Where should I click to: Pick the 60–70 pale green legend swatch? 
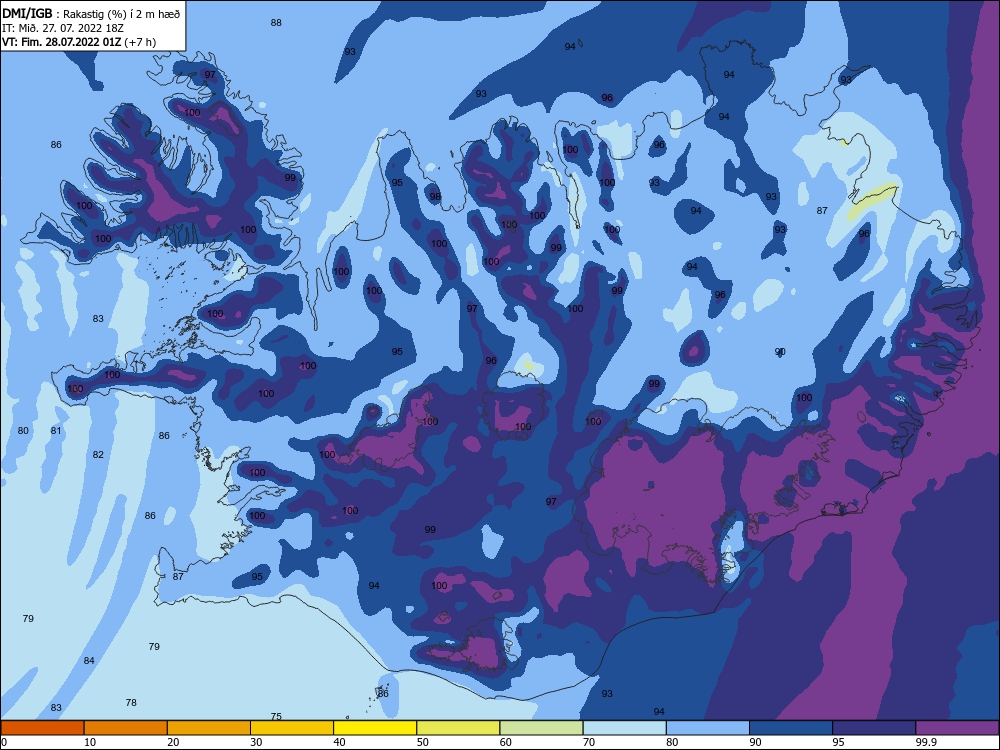pos(541,728)
